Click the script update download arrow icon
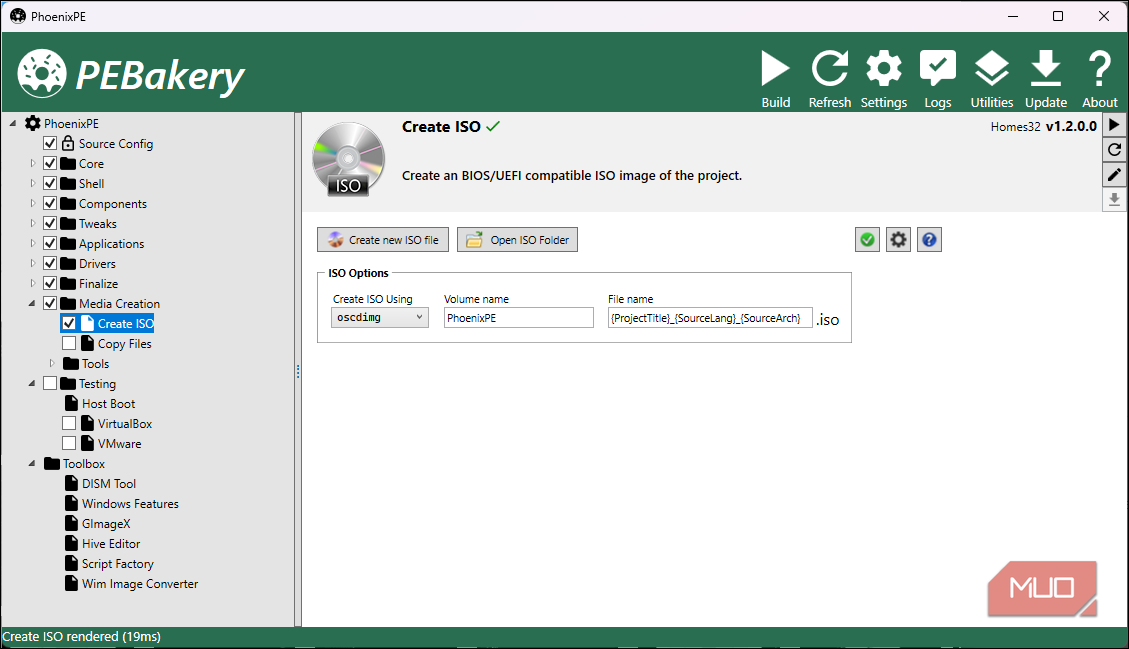Screen dimensions: 1129x649 (x=1114, y=199)
